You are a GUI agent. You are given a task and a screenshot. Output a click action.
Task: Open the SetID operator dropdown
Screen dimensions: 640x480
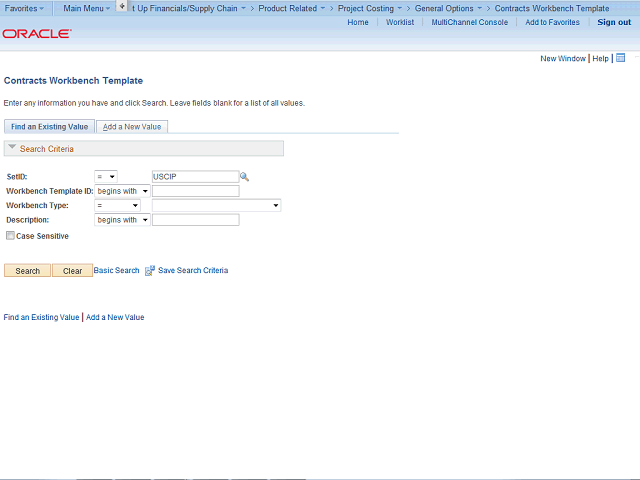(x=106, y=177)
